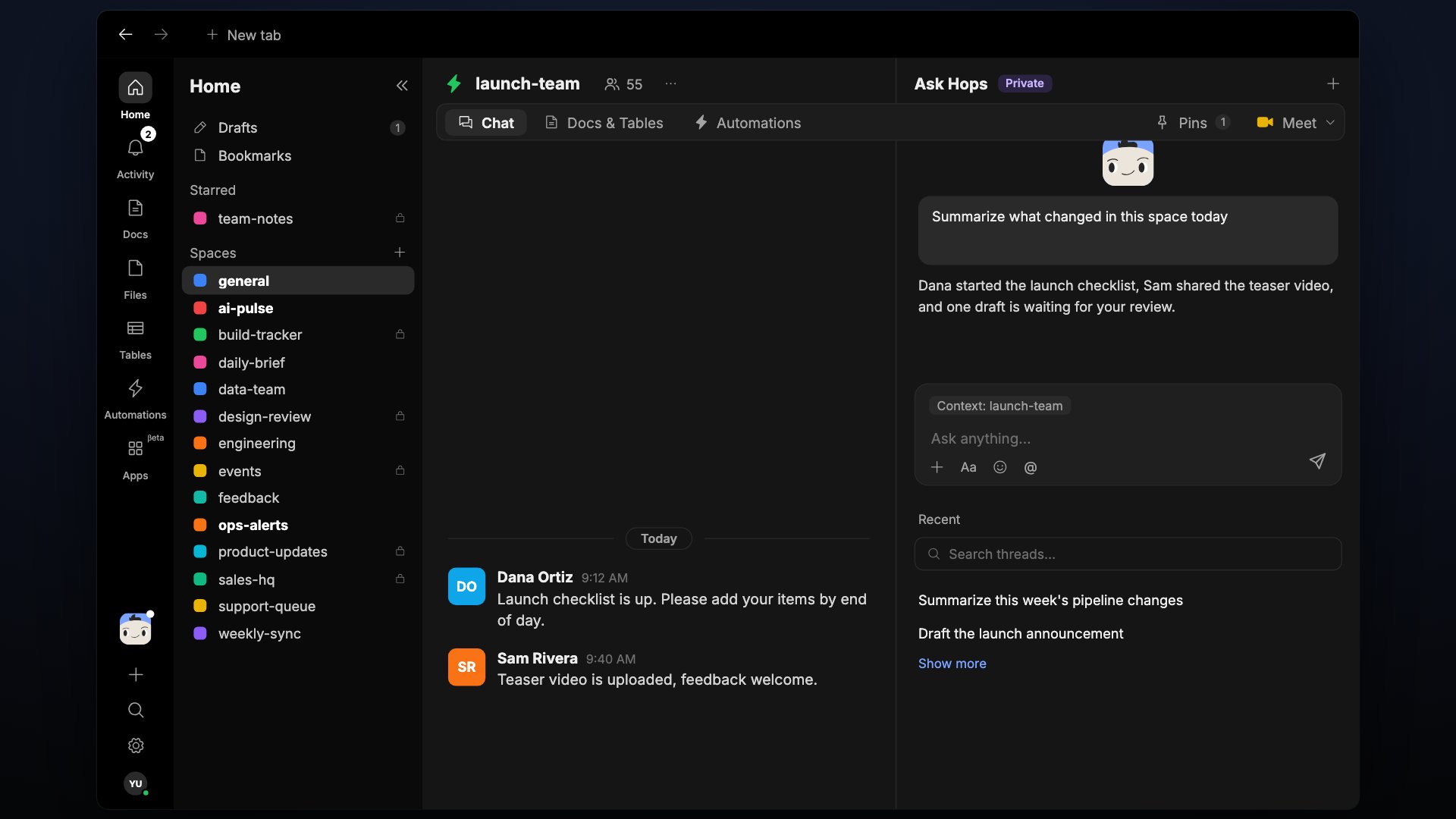The image size is (1456, 819).
Task: Click the YU user avatar
Action: click(136, 783)
